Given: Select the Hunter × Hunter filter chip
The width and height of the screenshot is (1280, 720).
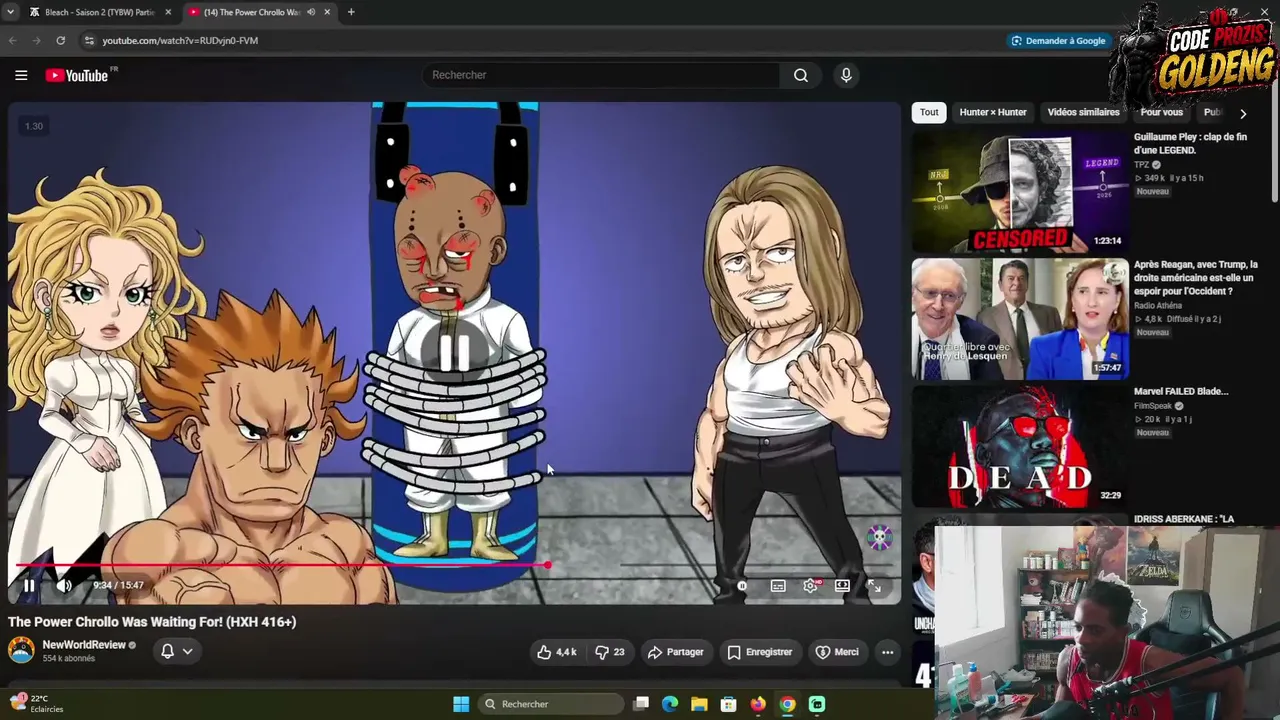Looking at the screenshot, I should coord(993,112).
